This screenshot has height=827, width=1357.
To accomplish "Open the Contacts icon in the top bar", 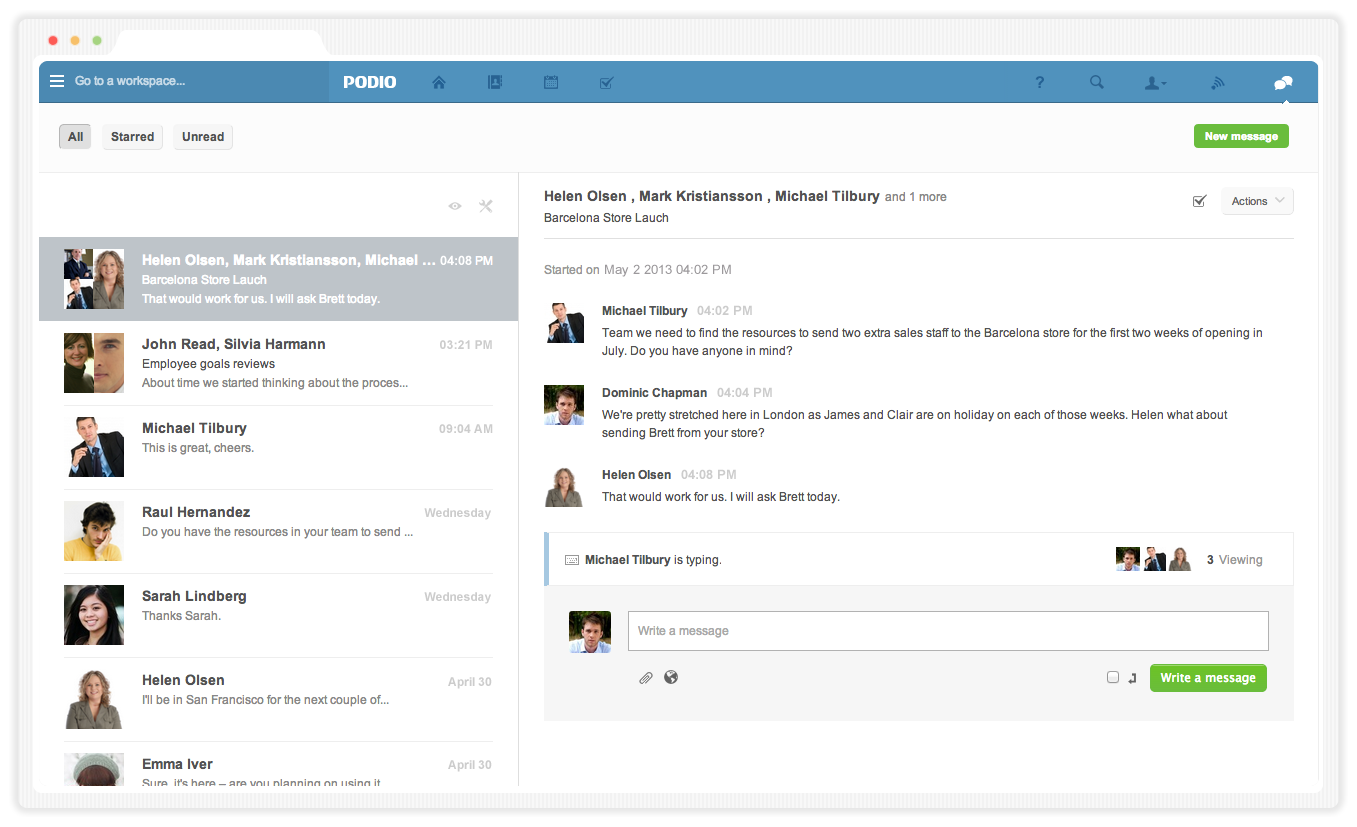I will tap(495, 82).
